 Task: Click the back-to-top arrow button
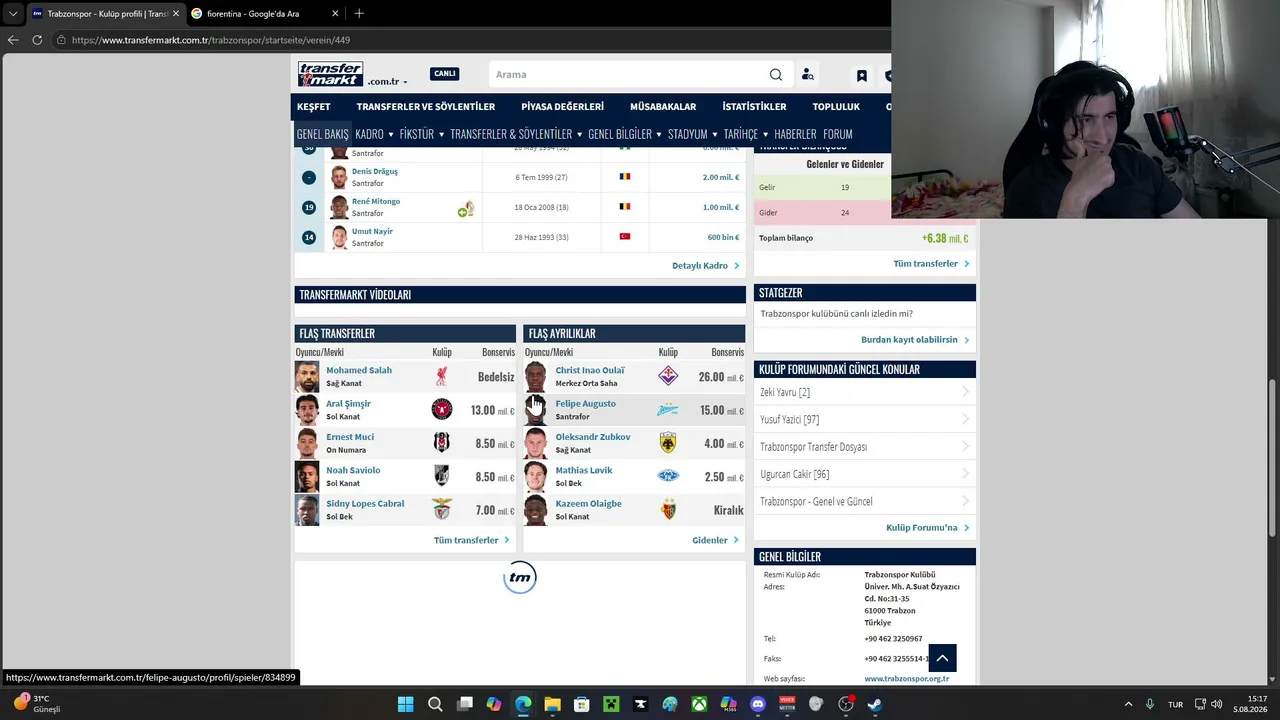tap(942, 658)
